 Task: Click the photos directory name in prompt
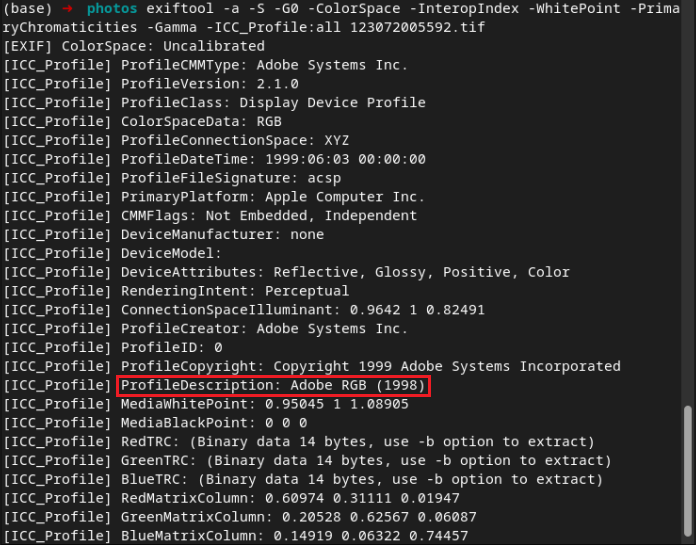point(111,9)
